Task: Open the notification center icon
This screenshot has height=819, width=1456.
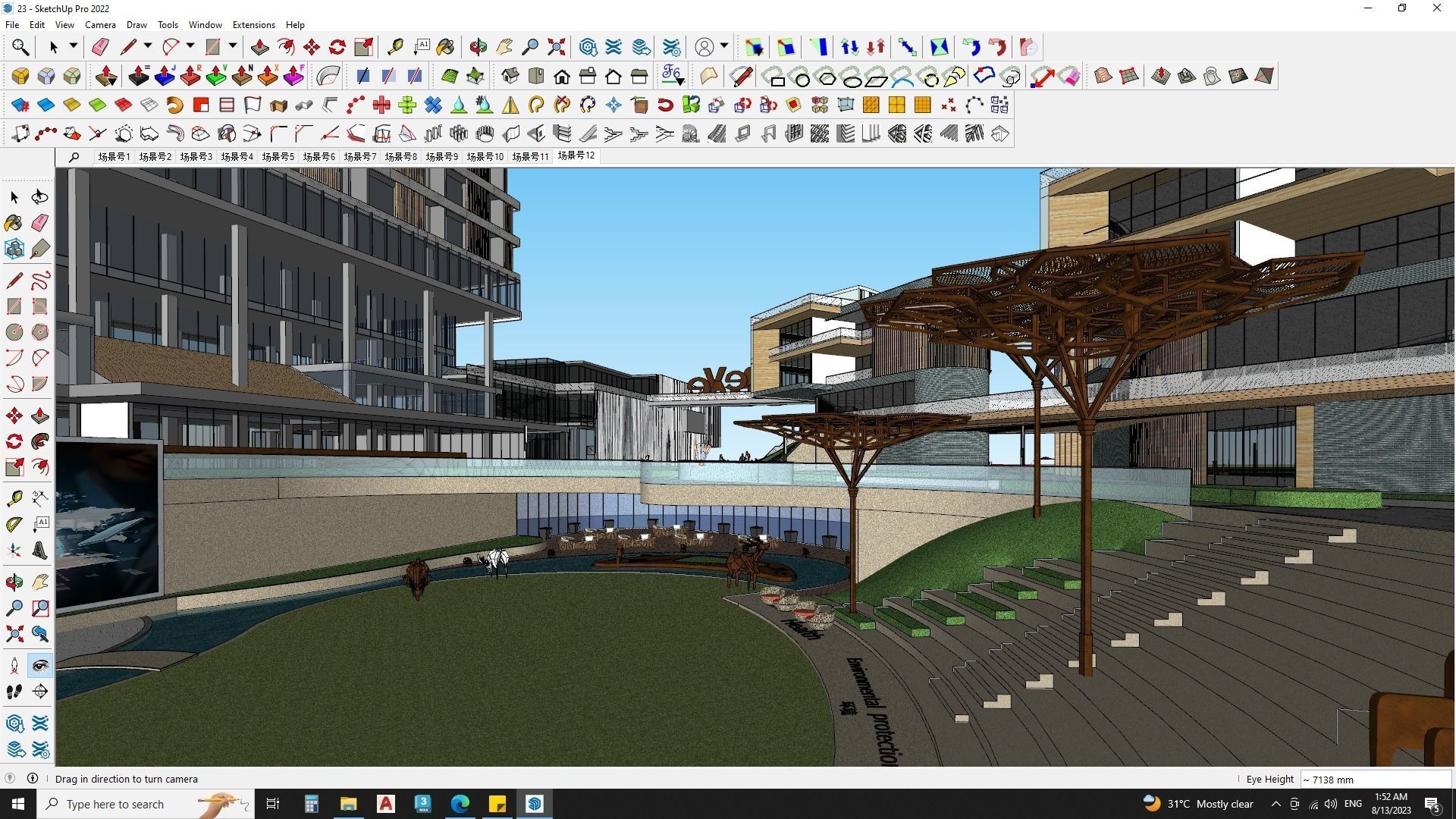Action: pyautogui.click(x=1432, y=805)
